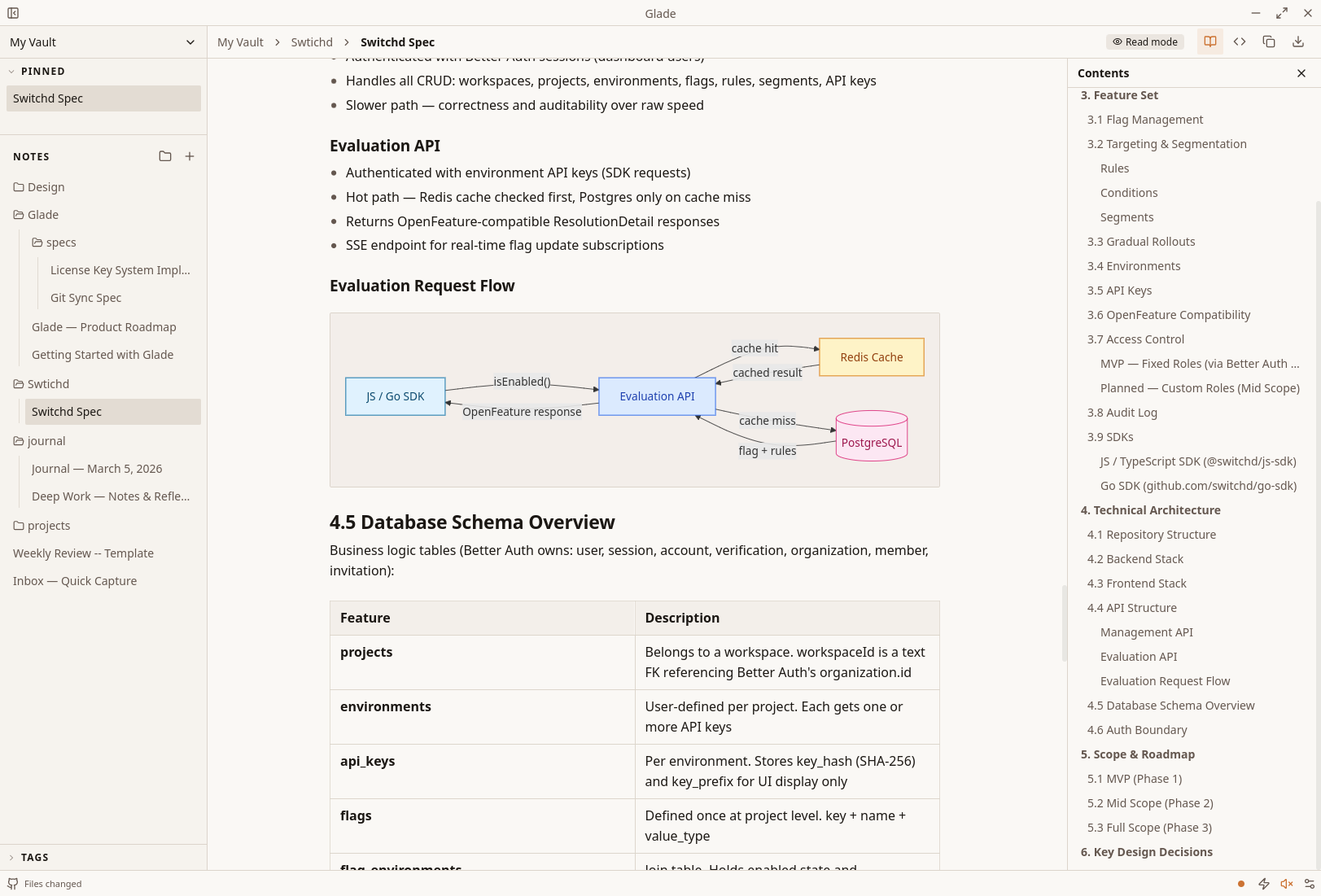
Task: Click Files changed in status bar
Action: pos(53,884)
